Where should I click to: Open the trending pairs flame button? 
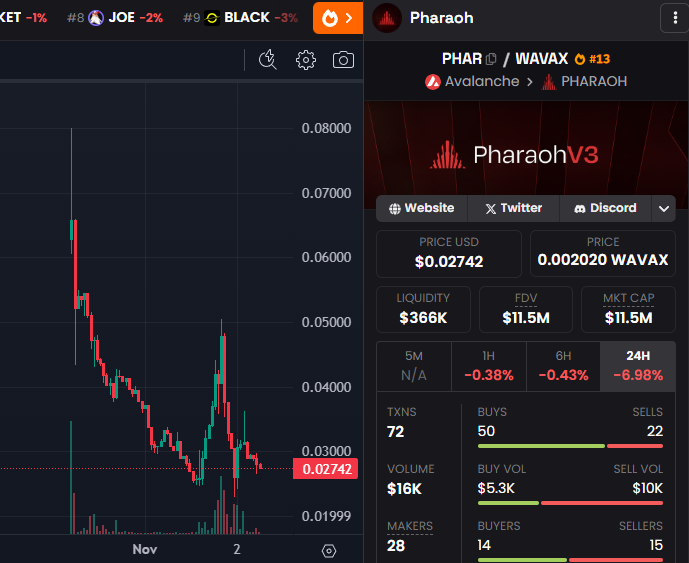337,18
